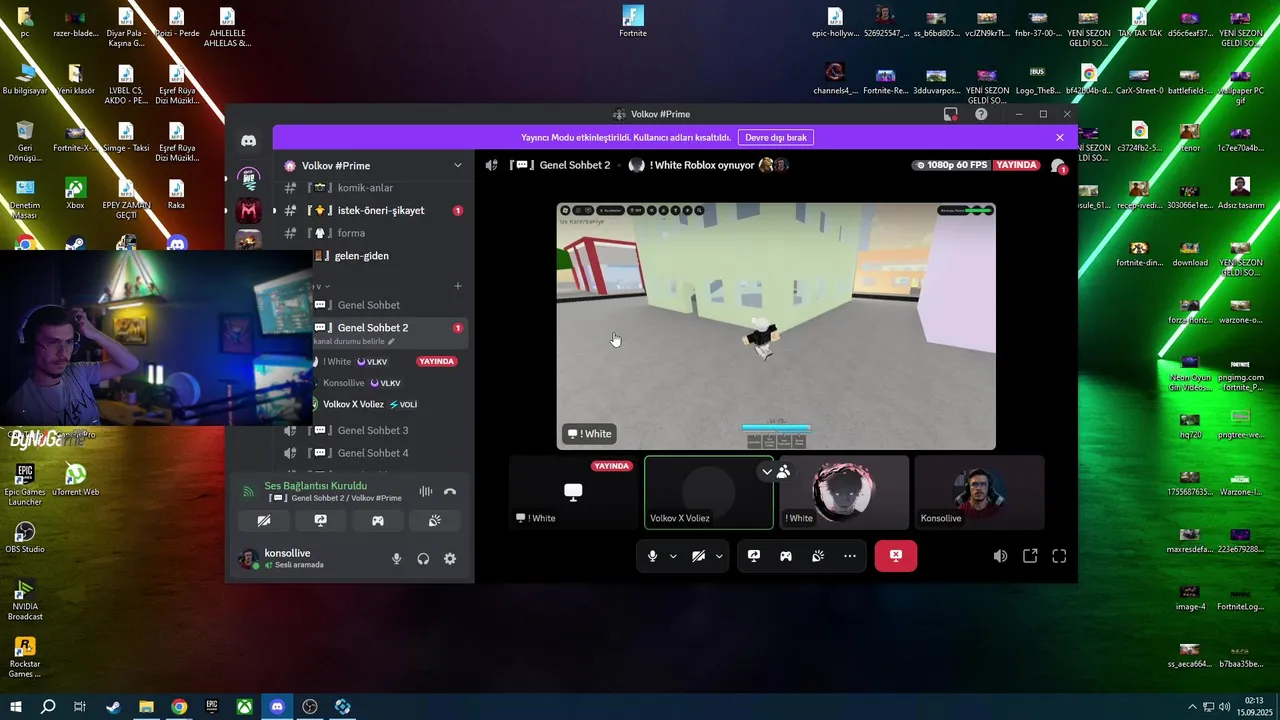The height and width of the screenshot is (720, 1280).
Task: Mute microphone next to konsollive
Action: pyautogui.click(x=397, y=559)
